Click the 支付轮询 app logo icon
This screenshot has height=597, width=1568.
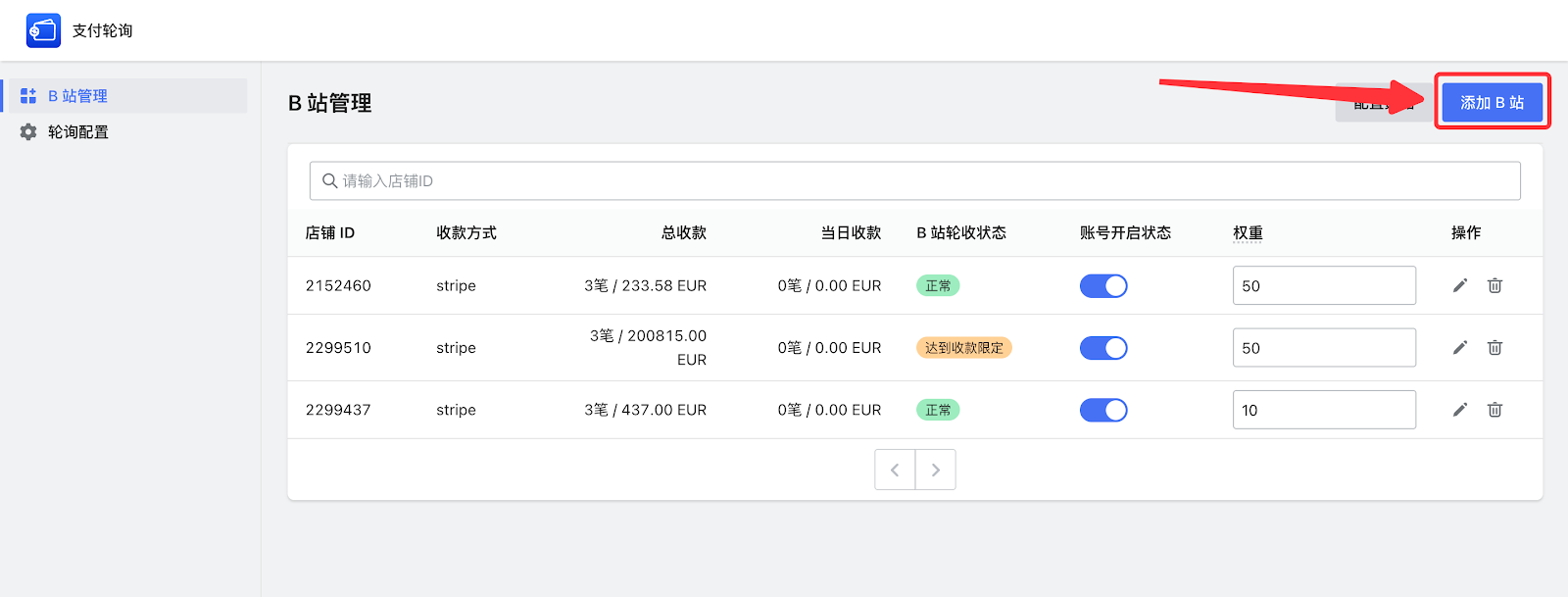(43, 30)
